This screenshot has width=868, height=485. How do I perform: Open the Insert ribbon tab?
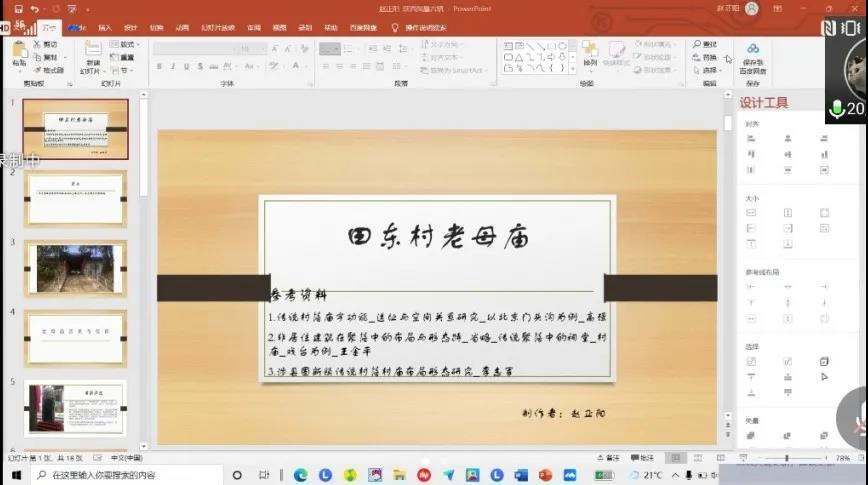tap(104, 28)
